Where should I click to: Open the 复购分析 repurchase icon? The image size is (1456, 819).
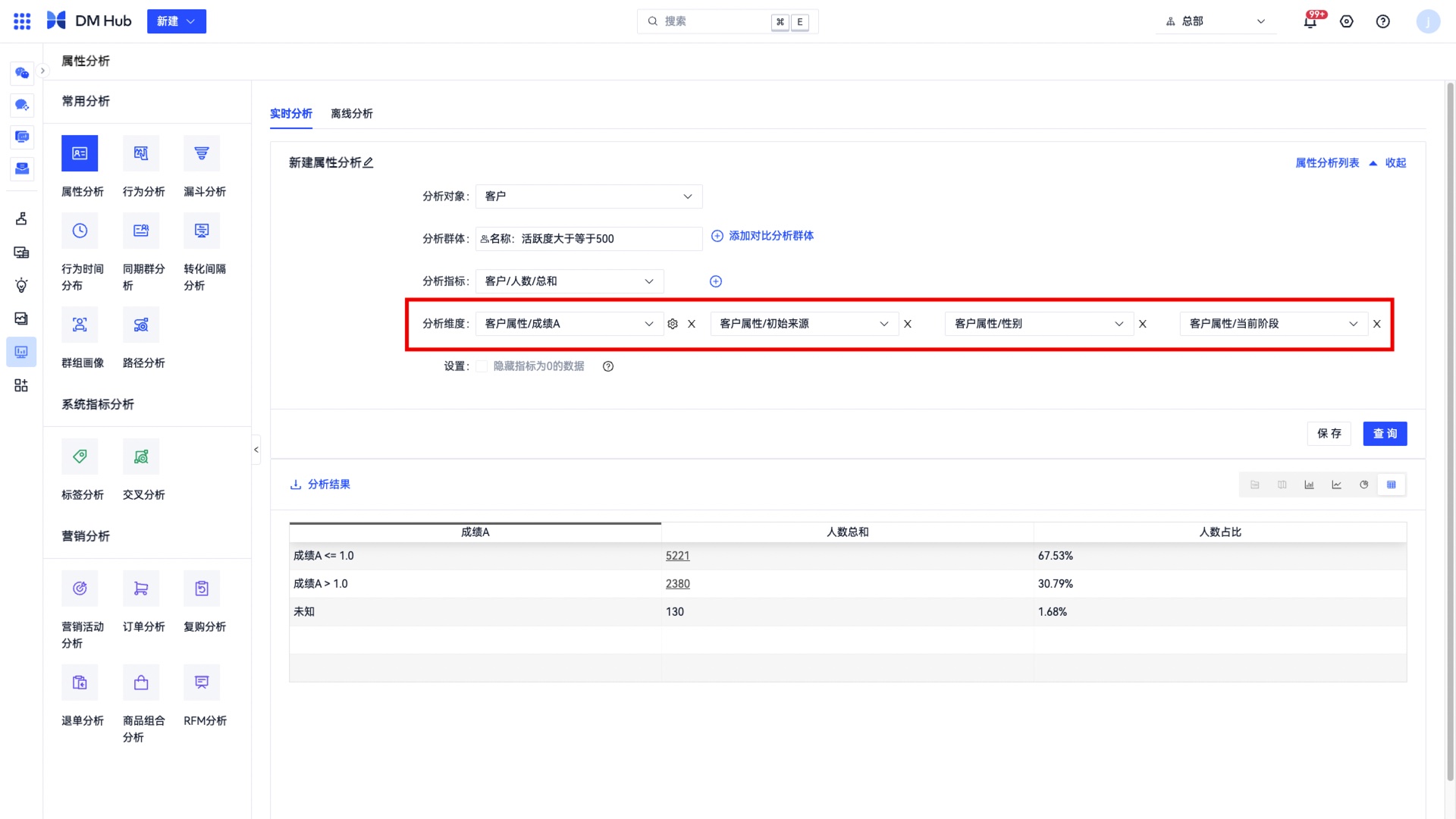click(202, 588)
